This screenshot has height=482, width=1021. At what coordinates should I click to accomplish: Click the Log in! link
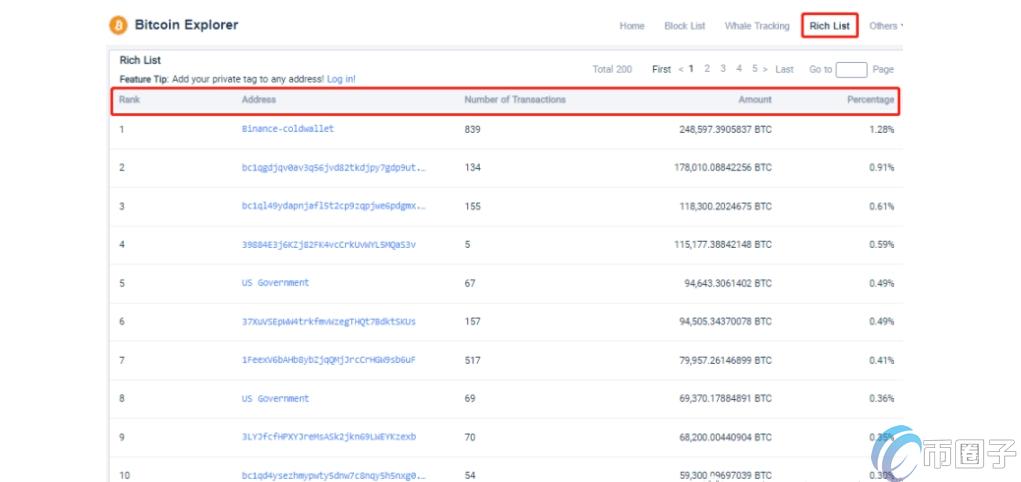tap(341, 79)
